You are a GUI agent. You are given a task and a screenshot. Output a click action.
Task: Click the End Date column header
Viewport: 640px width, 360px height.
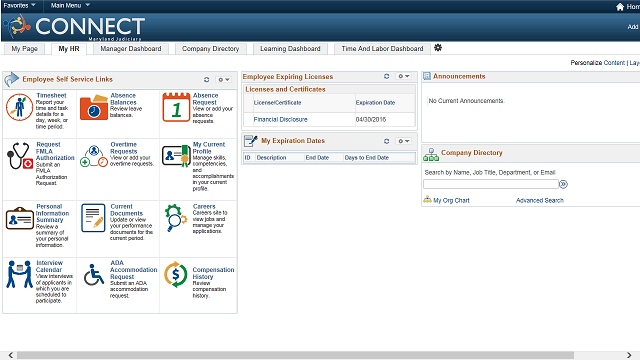317,158
